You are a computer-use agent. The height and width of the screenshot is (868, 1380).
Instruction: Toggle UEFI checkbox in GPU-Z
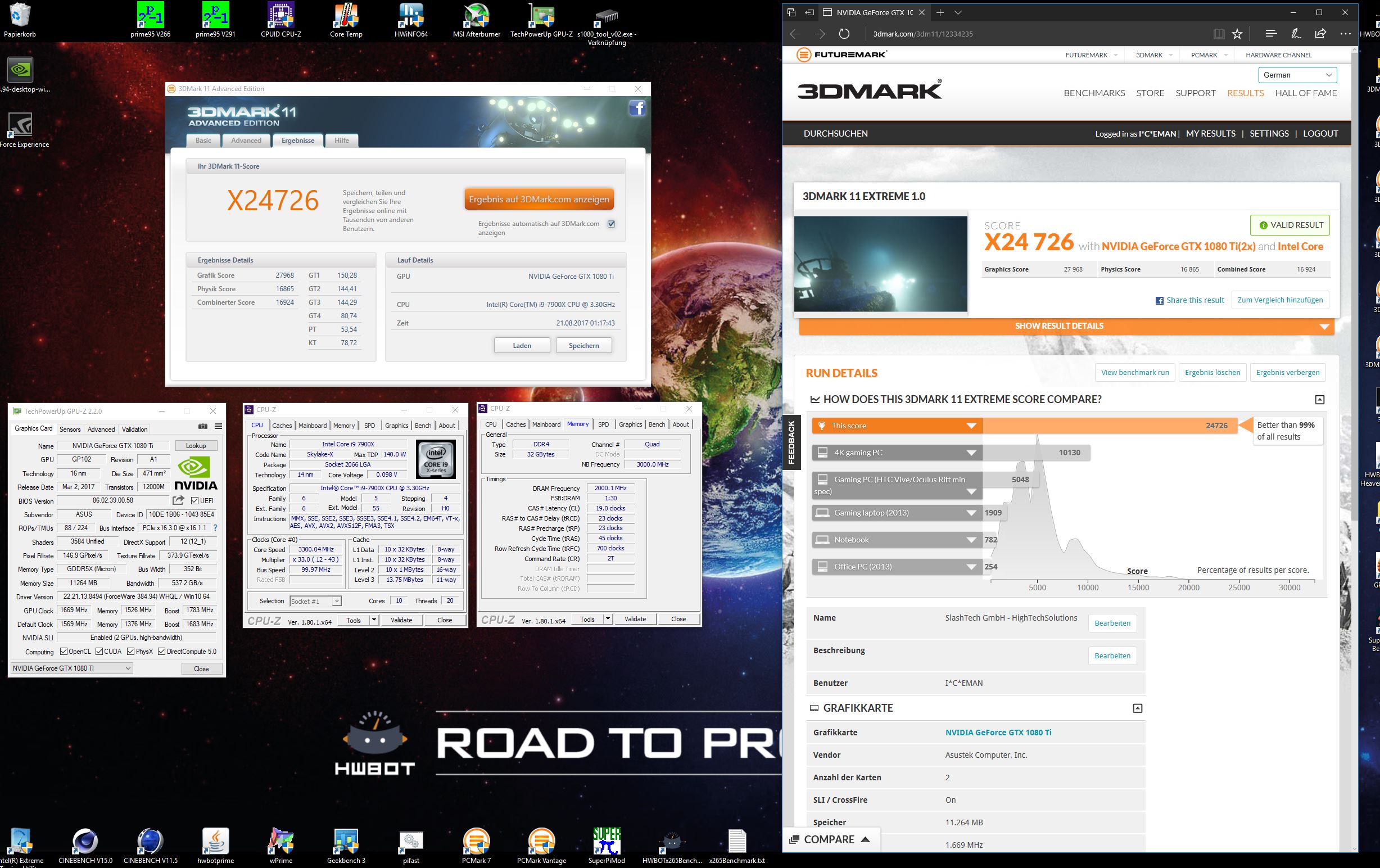[x=195, y=500]
